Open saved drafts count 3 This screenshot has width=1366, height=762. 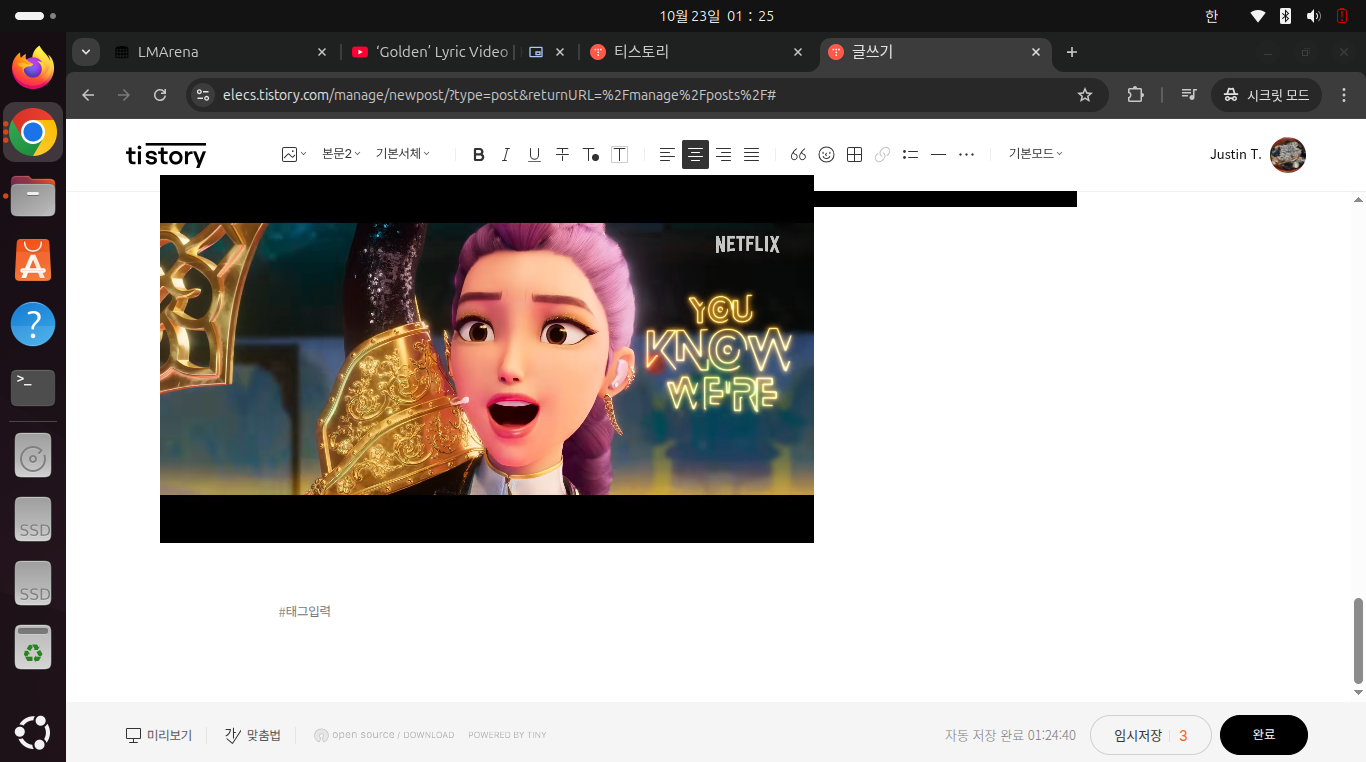coord(1183,735)
